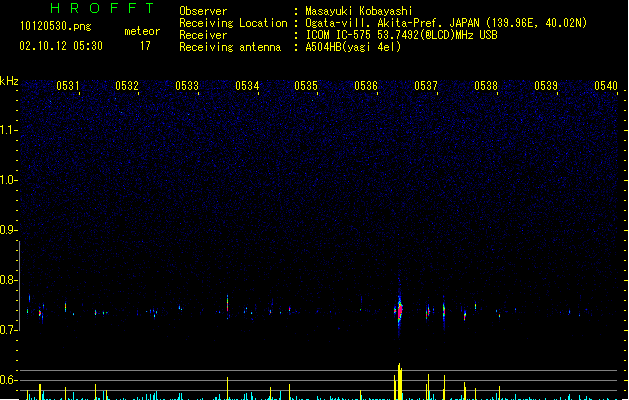Screen dimensions: 629x400
Task: Select the A504HB(yagi 4el) antenna text
Action: [353, 47]
